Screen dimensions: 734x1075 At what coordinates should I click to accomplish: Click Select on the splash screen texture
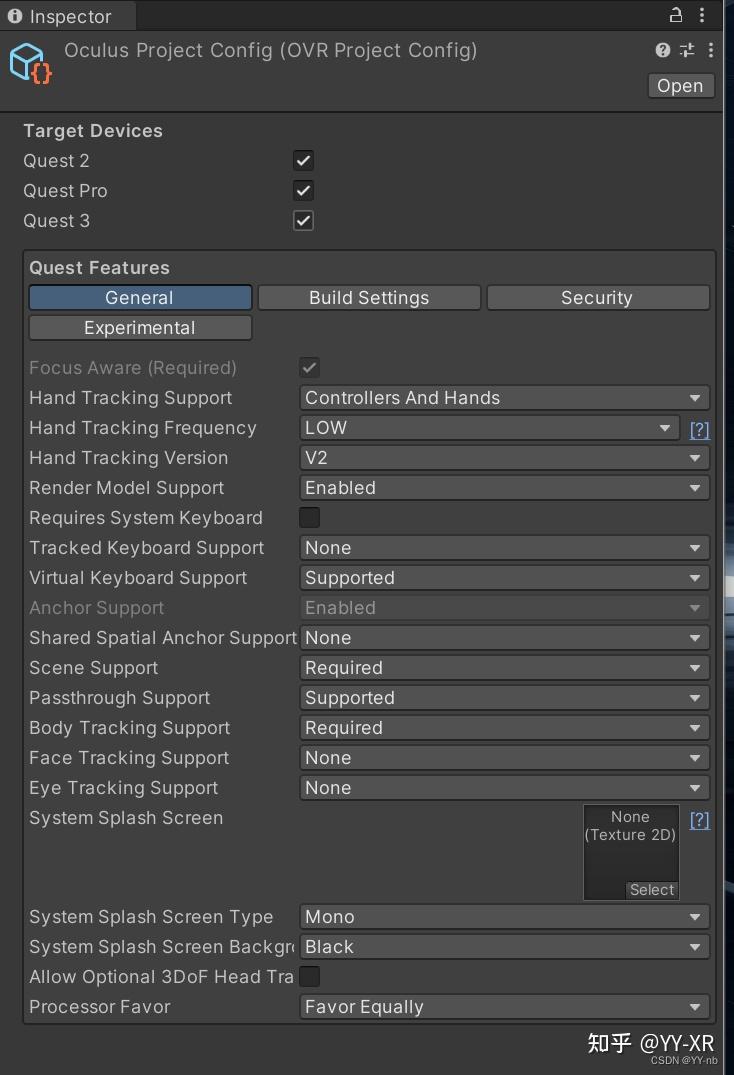[651, 889]
